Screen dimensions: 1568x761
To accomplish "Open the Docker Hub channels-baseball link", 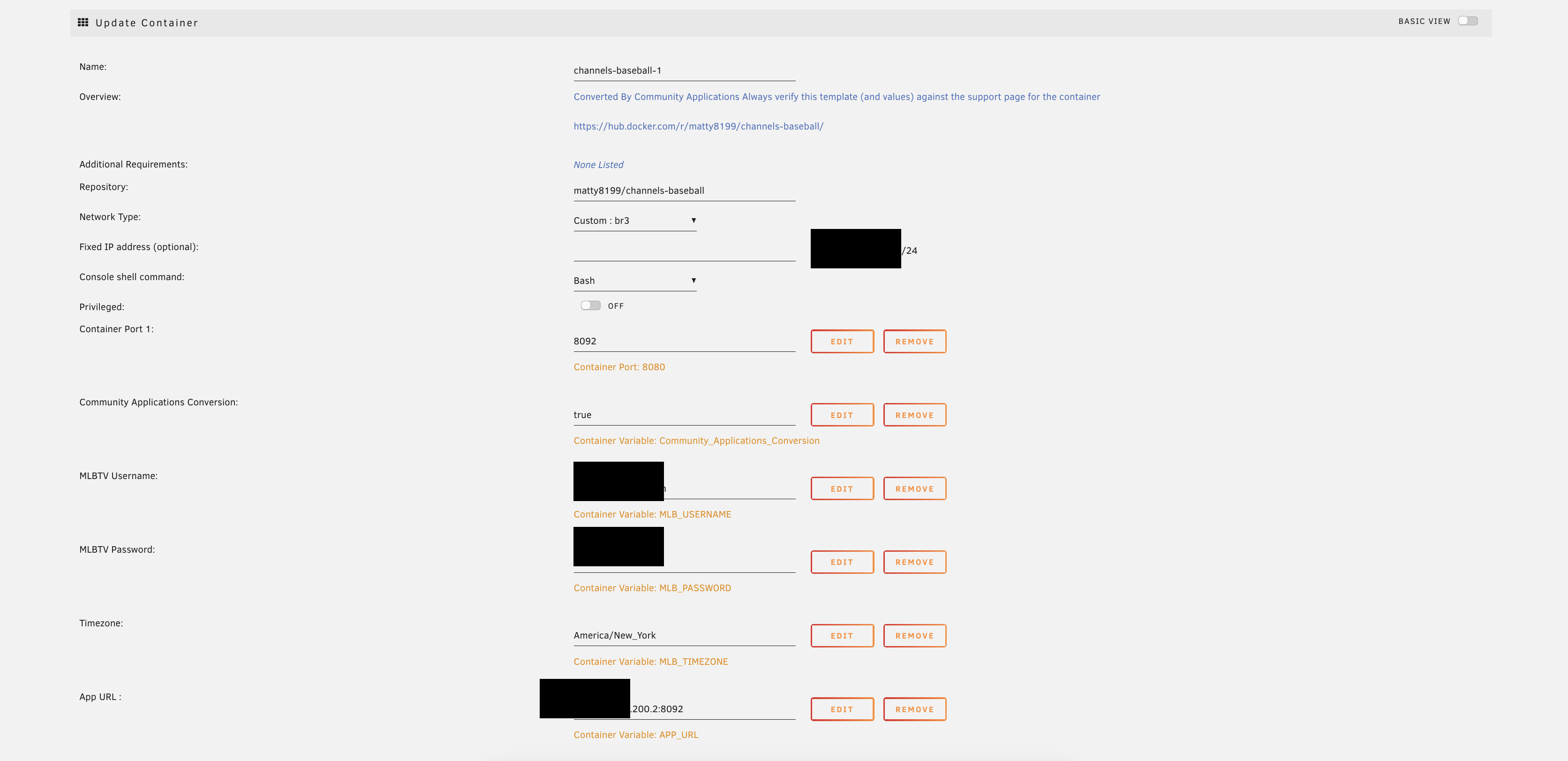I will 698,127.
